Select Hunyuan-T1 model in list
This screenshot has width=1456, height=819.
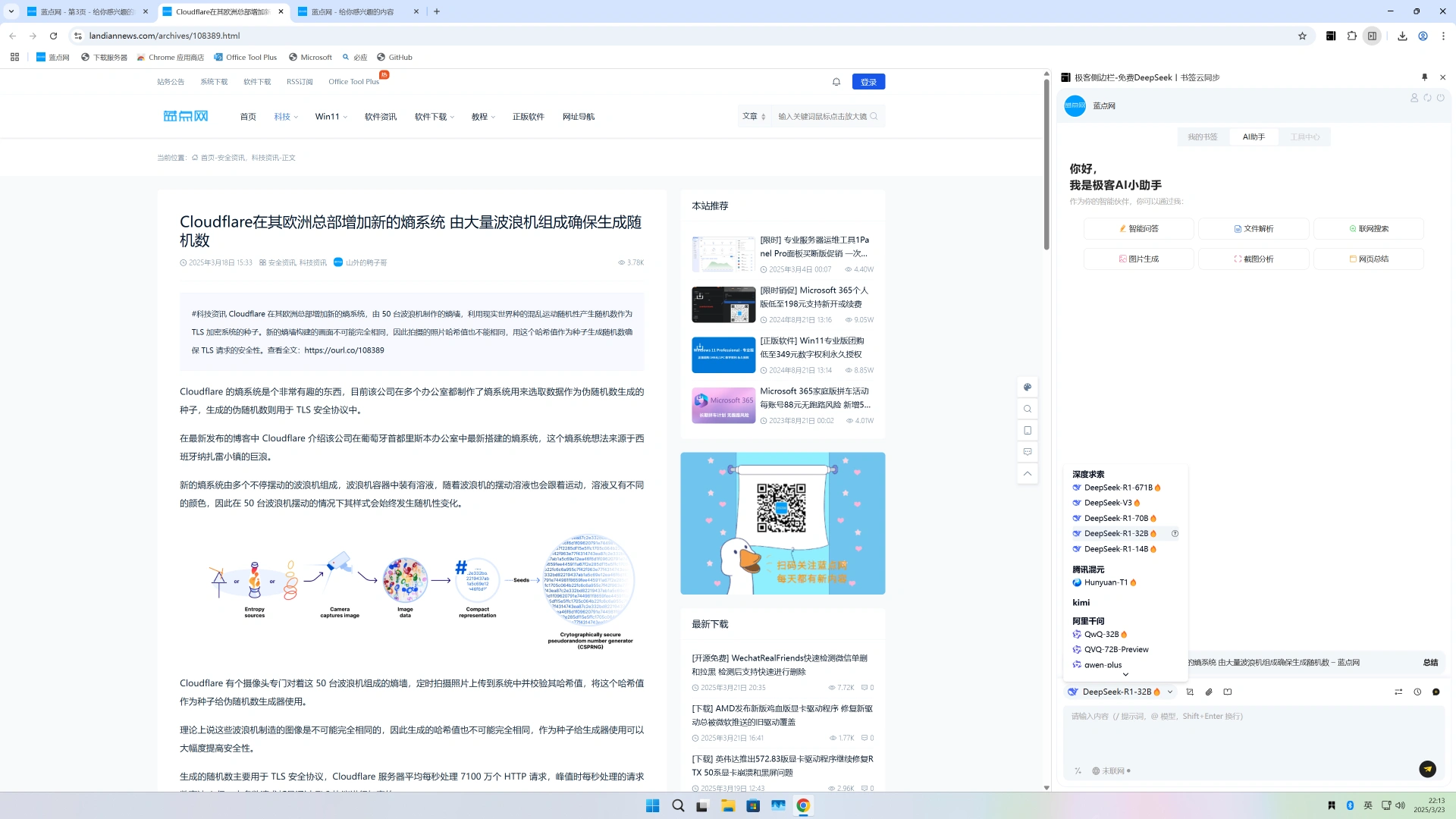click(1105, 582)
